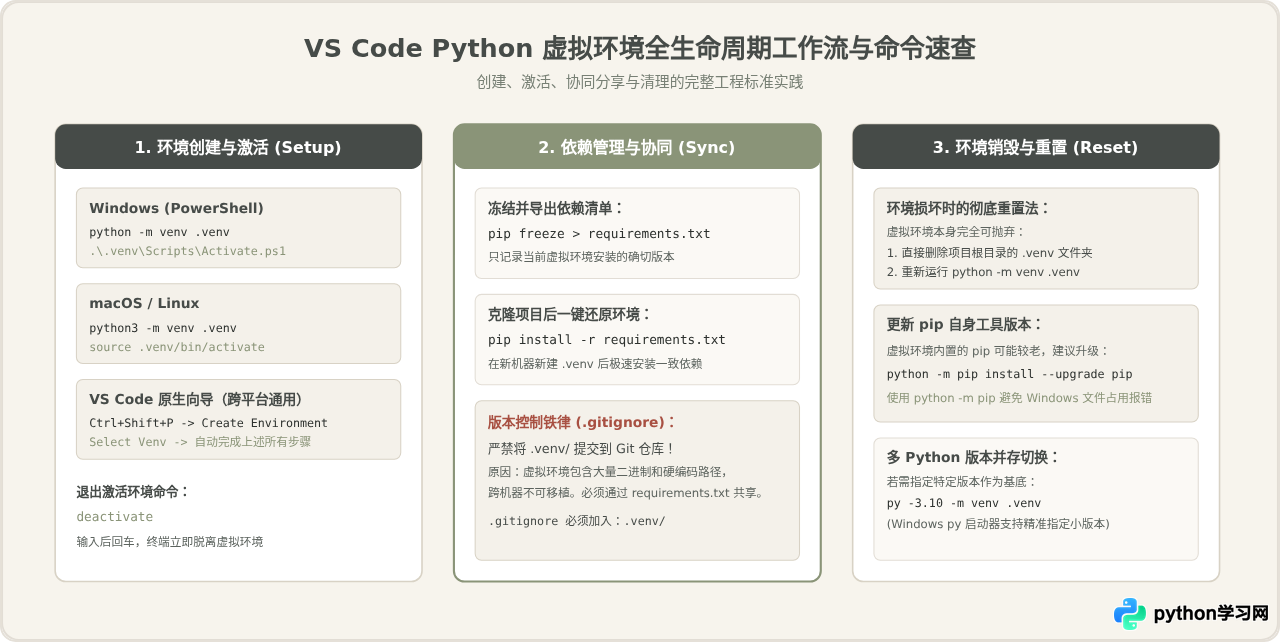
Task: Click "python -m pip install --upgrade pip" command
Action: coord(1010,374)
